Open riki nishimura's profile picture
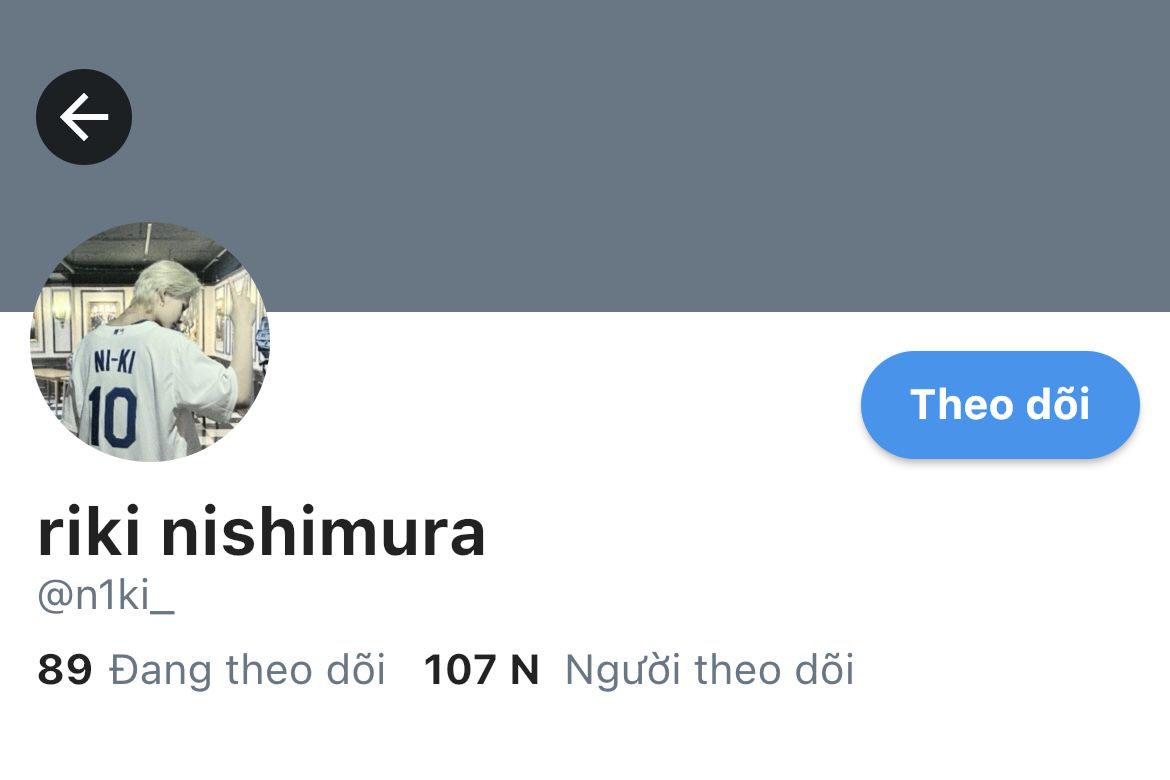Viewport: 1170px width, 780px height. [x=149, y=342]
